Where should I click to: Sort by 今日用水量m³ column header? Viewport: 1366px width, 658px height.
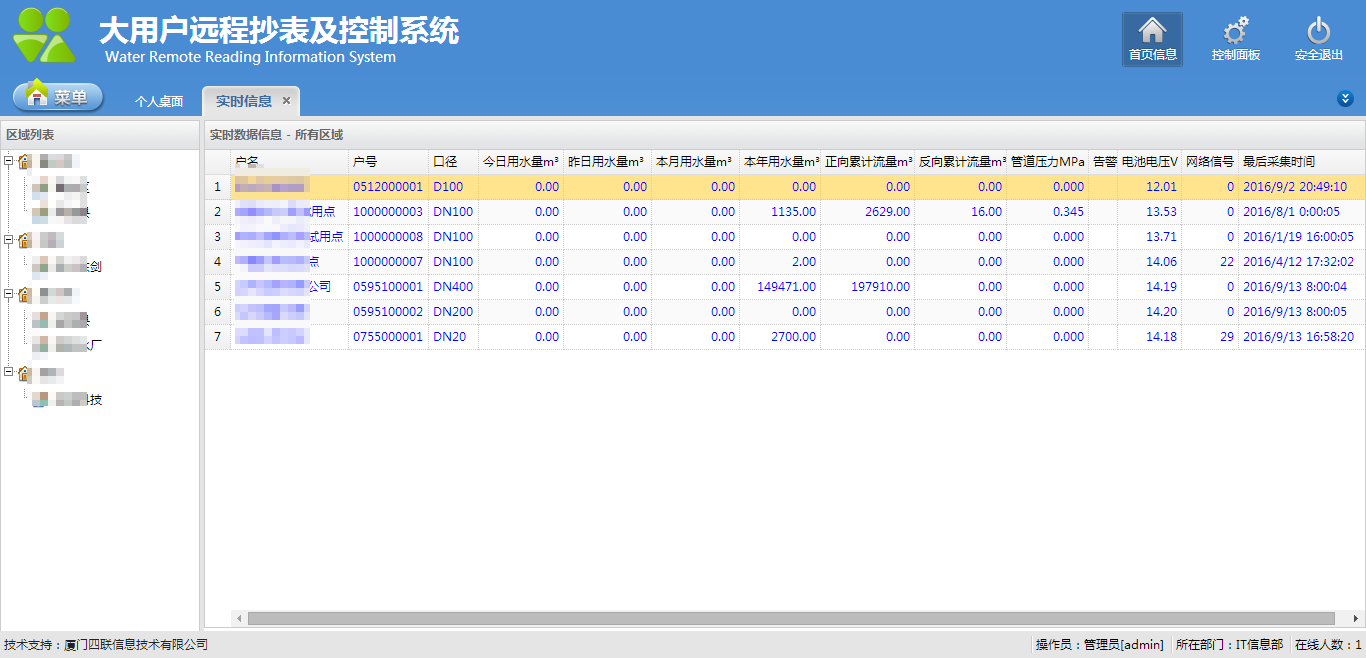pyautogui.click(x=521, y=162)
